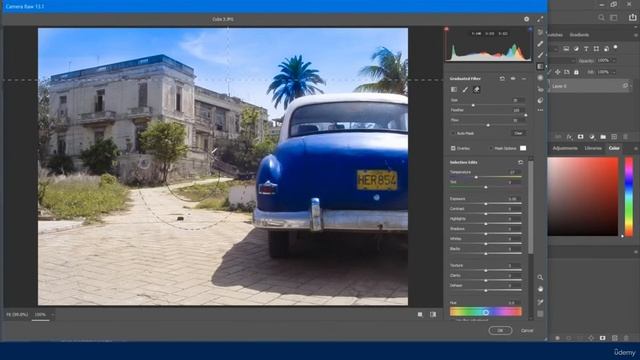Toggle shadow clipping warning on histogram

point(447,29)
